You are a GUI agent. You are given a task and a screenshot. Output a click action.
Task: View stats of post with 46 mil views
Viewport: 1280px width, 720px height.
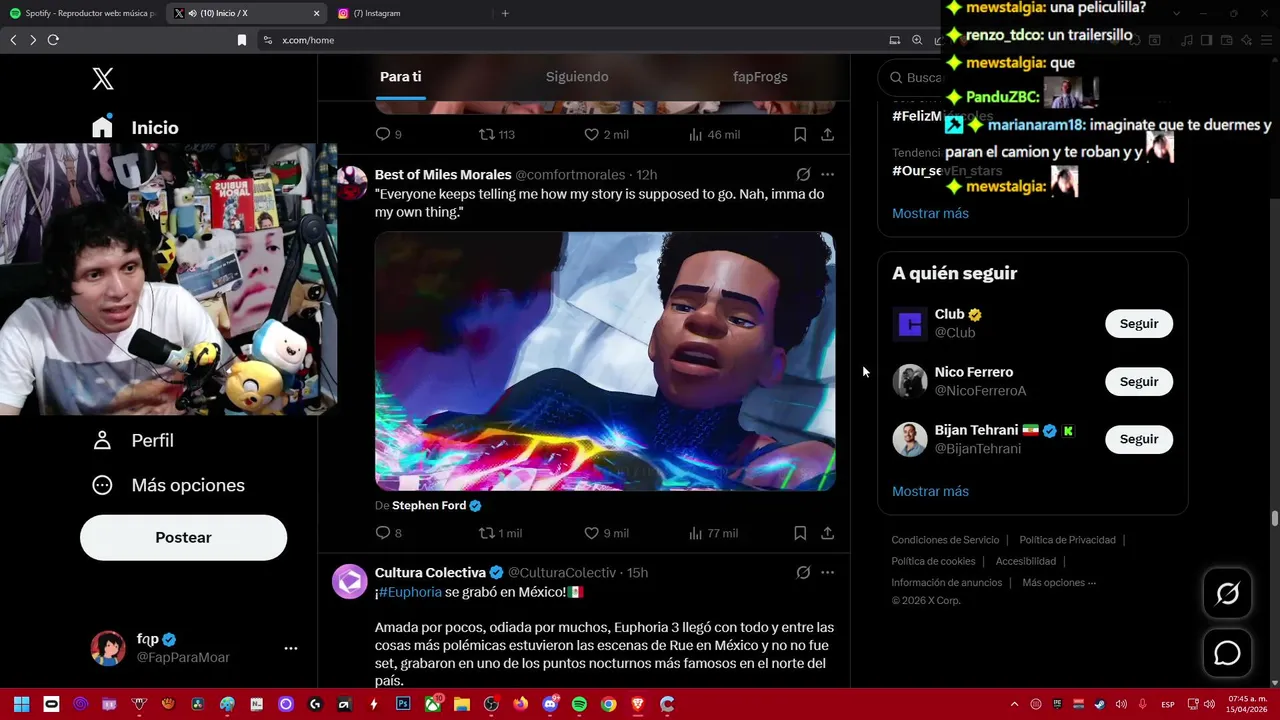(714, 134)
